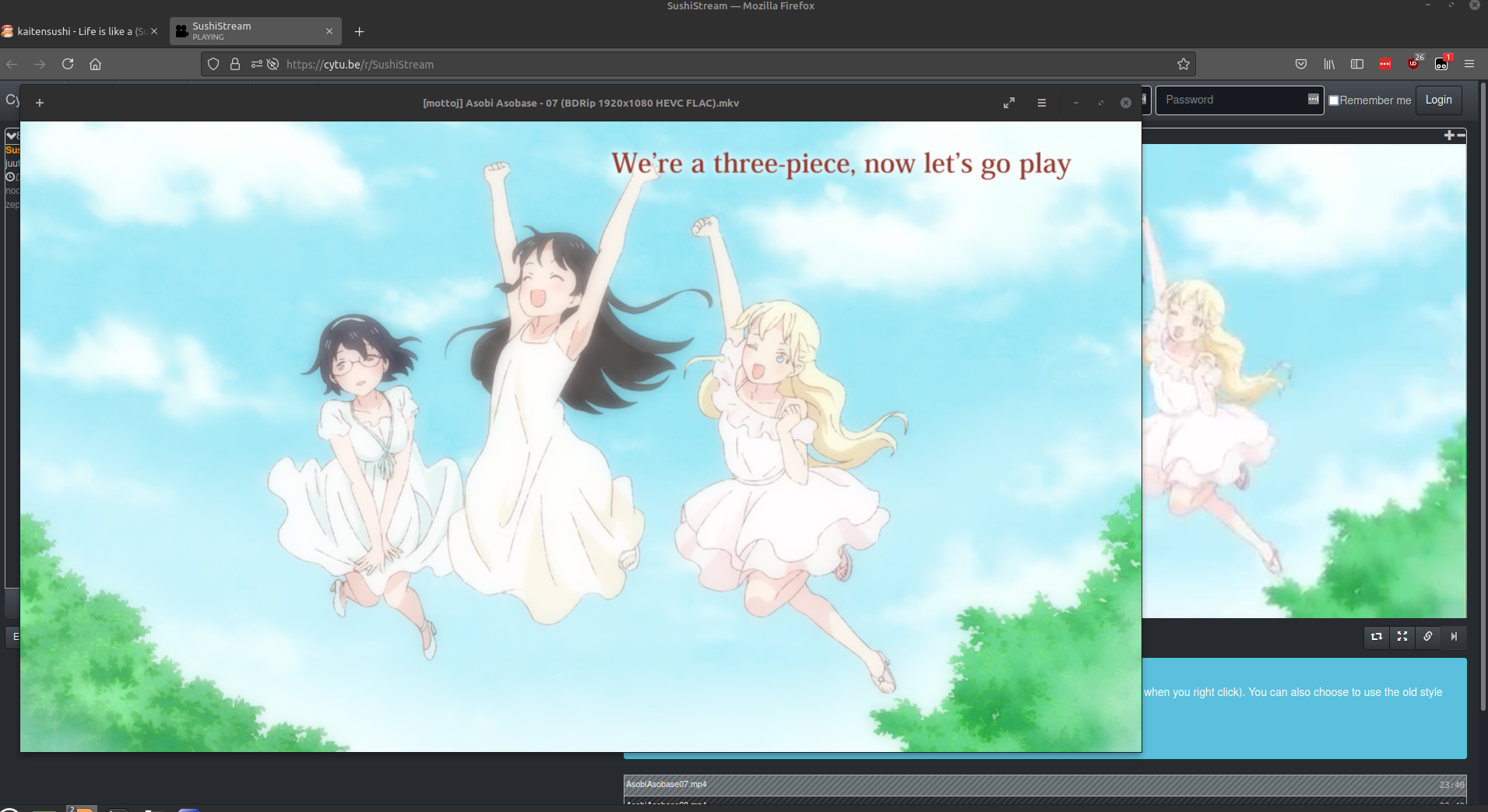Click the Password input field
The height and width of the screenshot is (812, 1488).
pyautogui.click(x=1230, y=100)
